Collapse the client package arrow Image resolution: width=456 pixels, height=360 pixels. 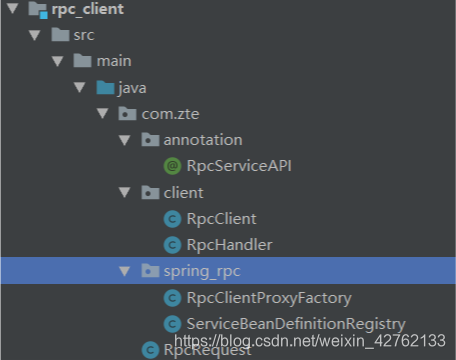tap(125, 192)
